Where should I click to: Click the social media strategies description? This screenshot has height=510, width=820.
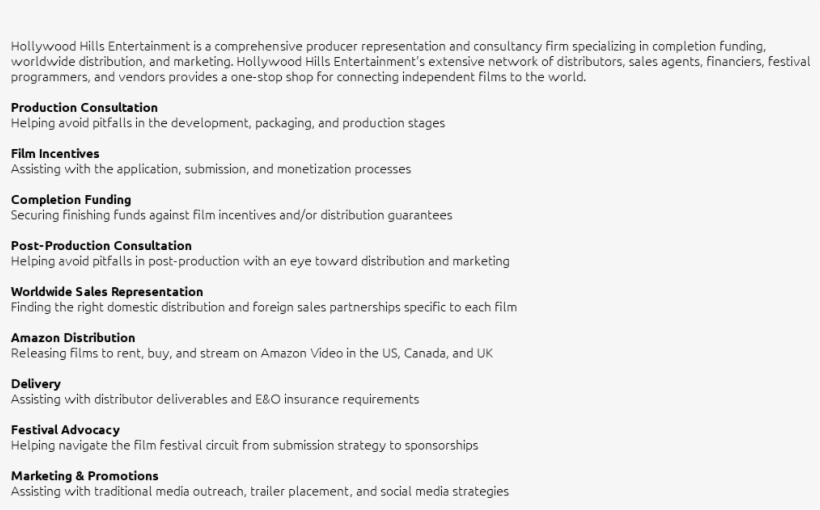pos(260,492)
